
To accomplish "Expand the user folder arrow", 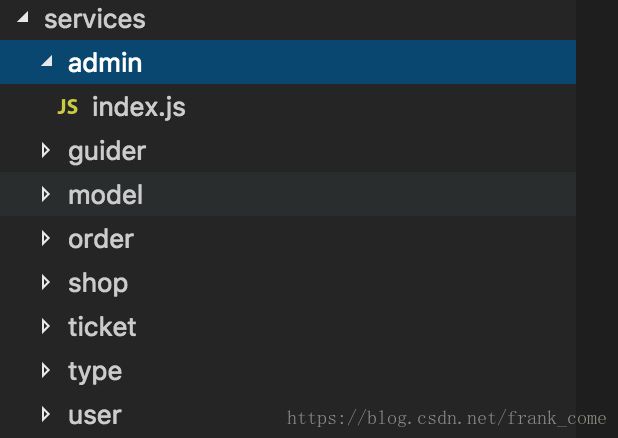I will click(x=46, y=414).
